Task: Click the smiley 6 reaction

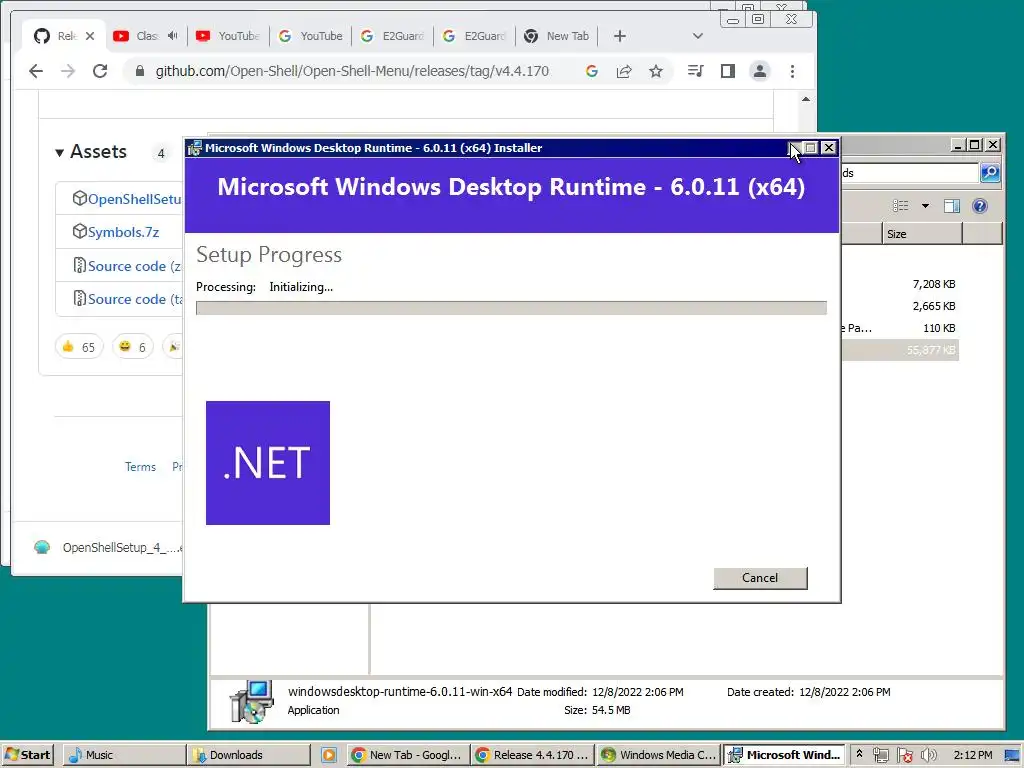Action: click(133, 347)
